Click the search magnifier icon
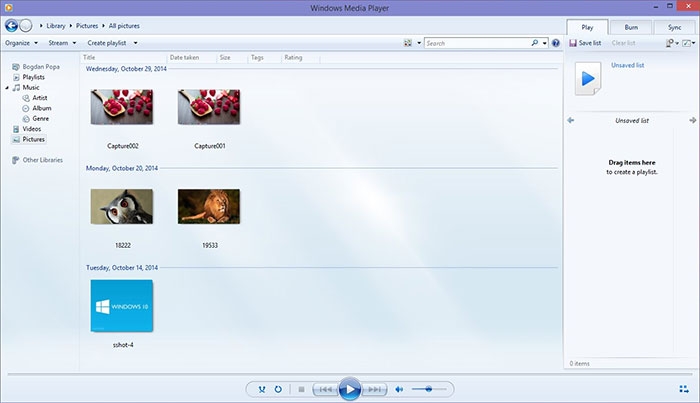 [535, 43]
